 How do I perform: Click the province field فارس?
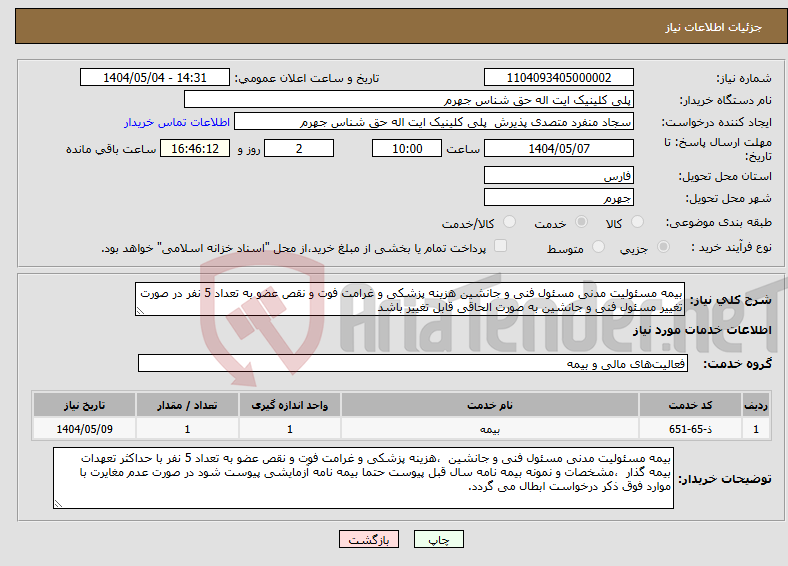click(558, 175)
